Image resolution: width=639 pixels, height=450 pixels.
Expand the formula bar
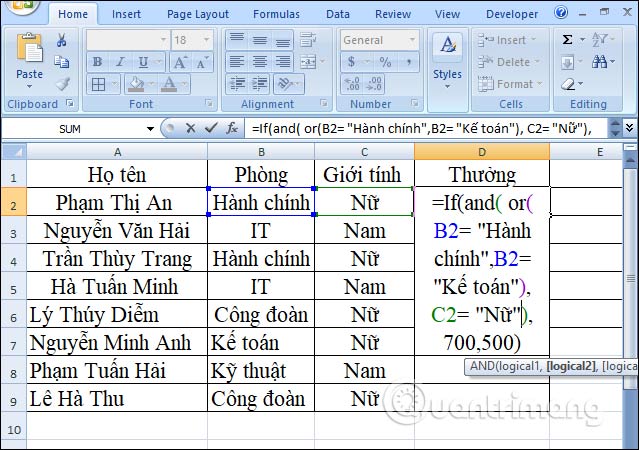(630, 128)
